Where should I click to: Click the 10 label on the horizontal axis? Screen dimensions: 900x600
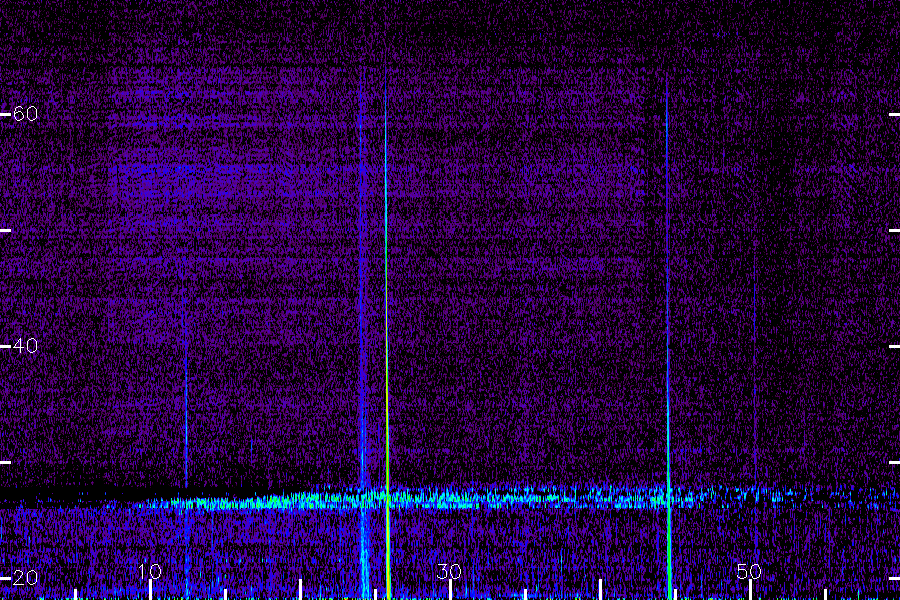150,571
